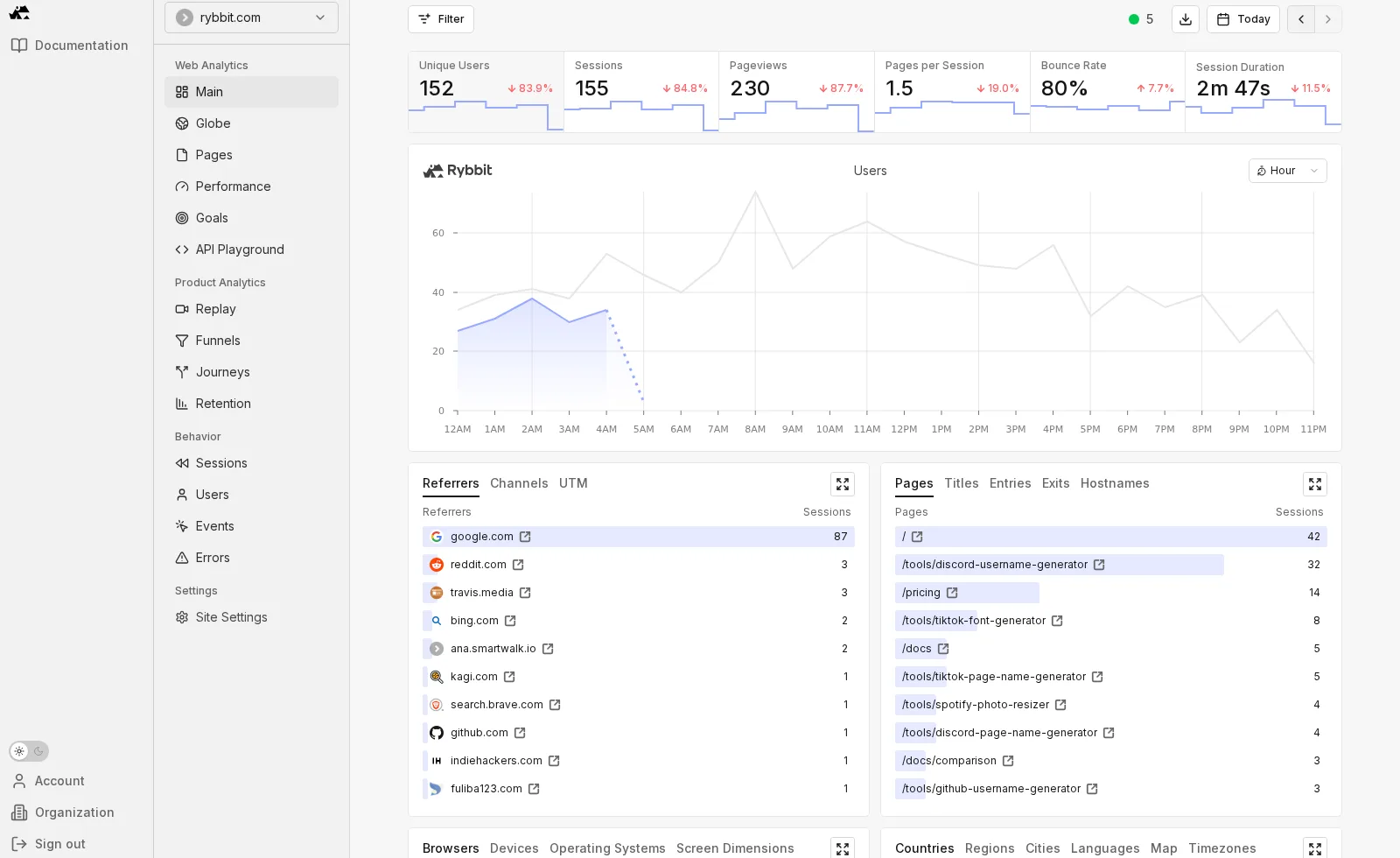
Task: Select the Session Duration card
Action: (x=1263, y=92)
